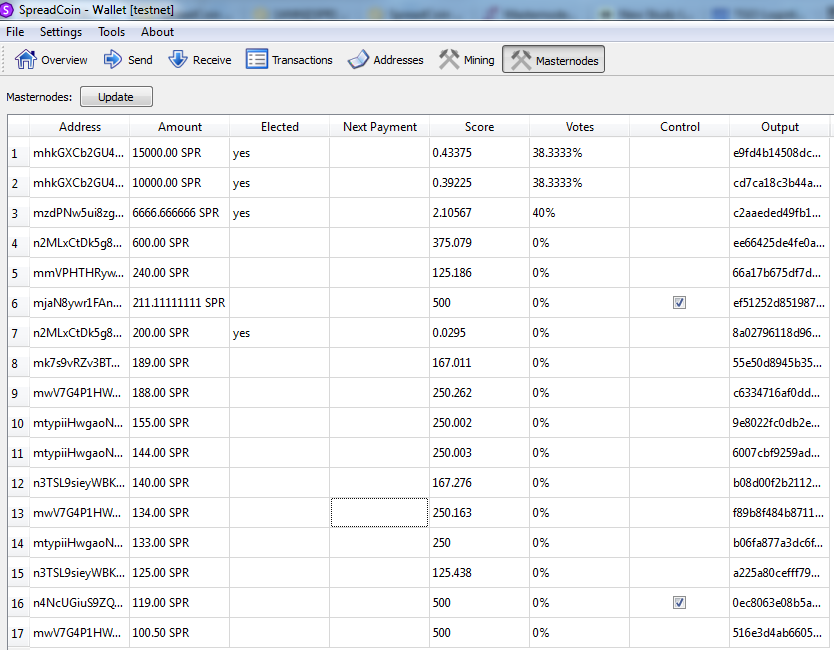Click the yes elected cell in row 7

click(280, 333)
